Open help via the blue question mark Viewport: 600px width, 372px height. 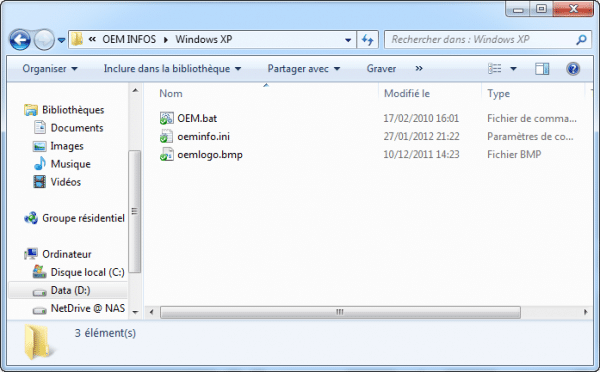point(573,69)
